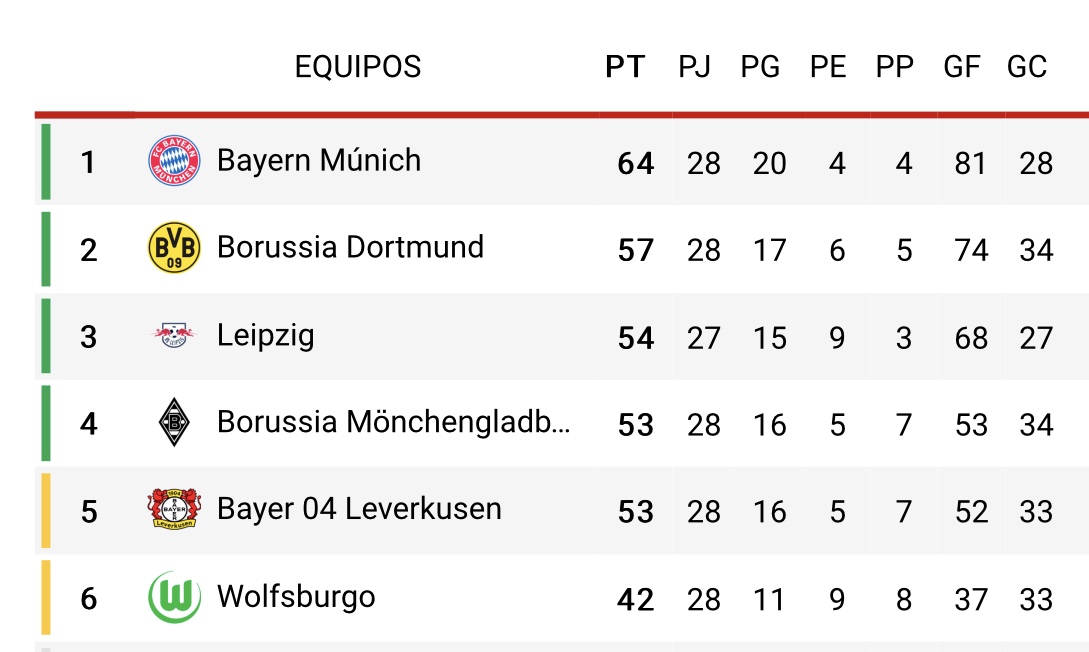Viewport: 1089px width, 652px height.
Task: Click the Borussia Mönchengladbach diamond crest
Action: 174,422
